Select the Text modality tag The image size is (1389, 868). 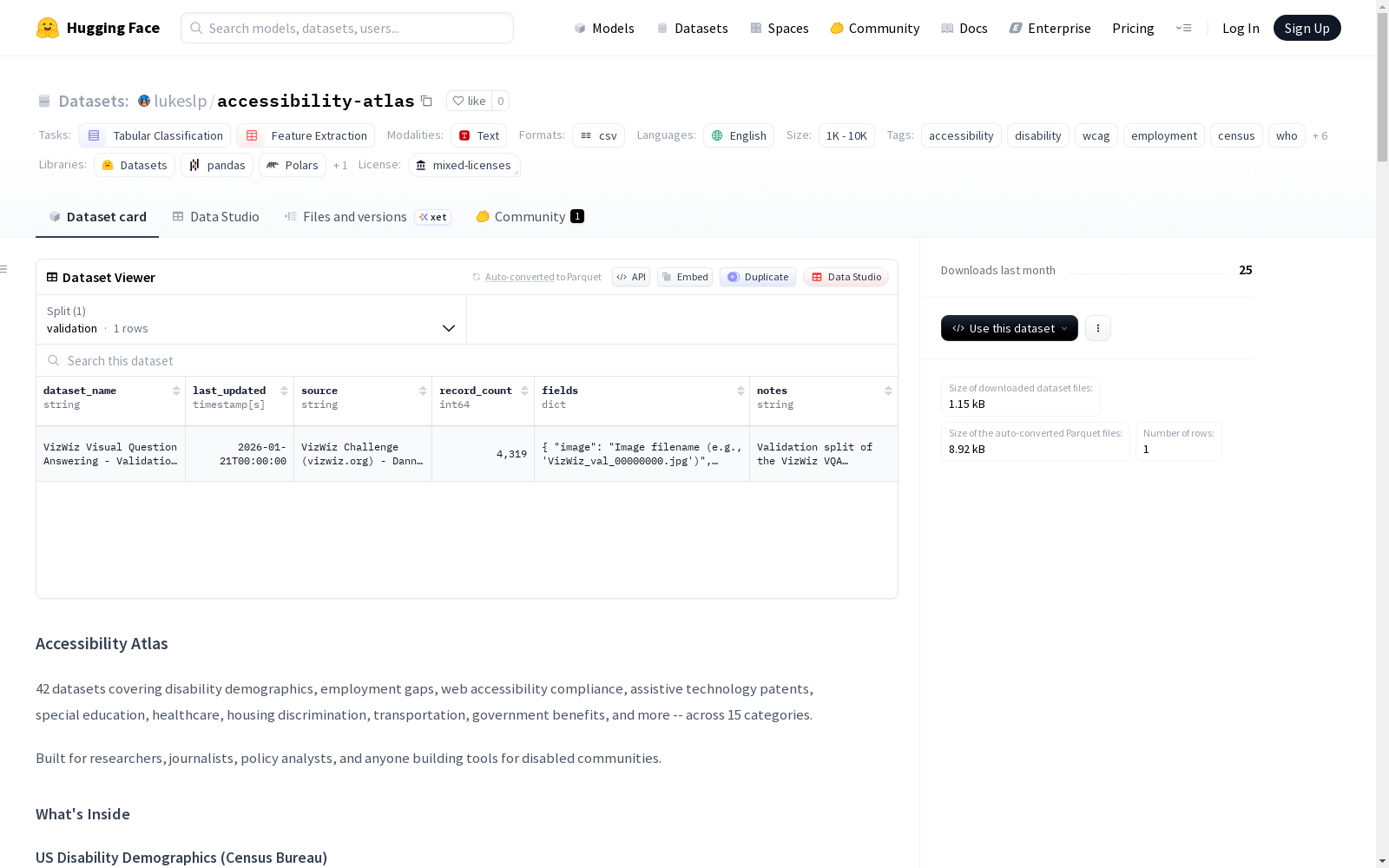[x=478, y=135]
